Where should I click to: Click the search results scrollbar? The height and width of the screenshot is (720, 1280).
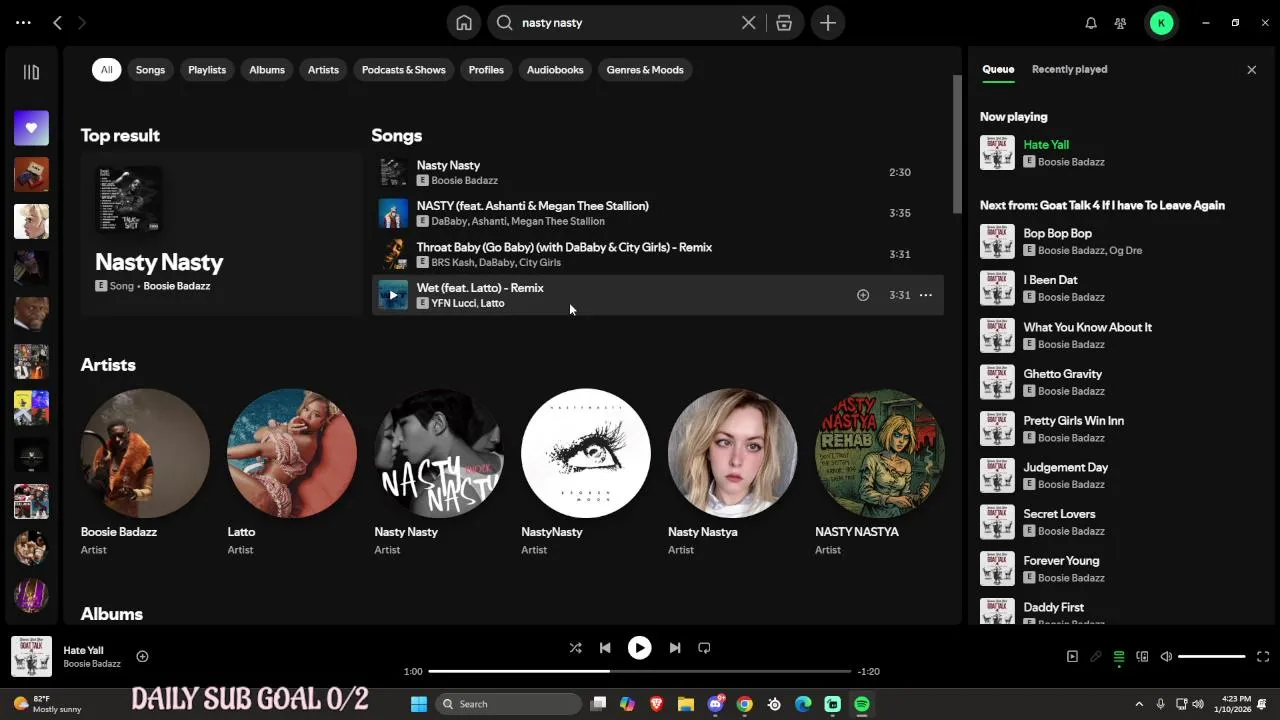[957, 145]
